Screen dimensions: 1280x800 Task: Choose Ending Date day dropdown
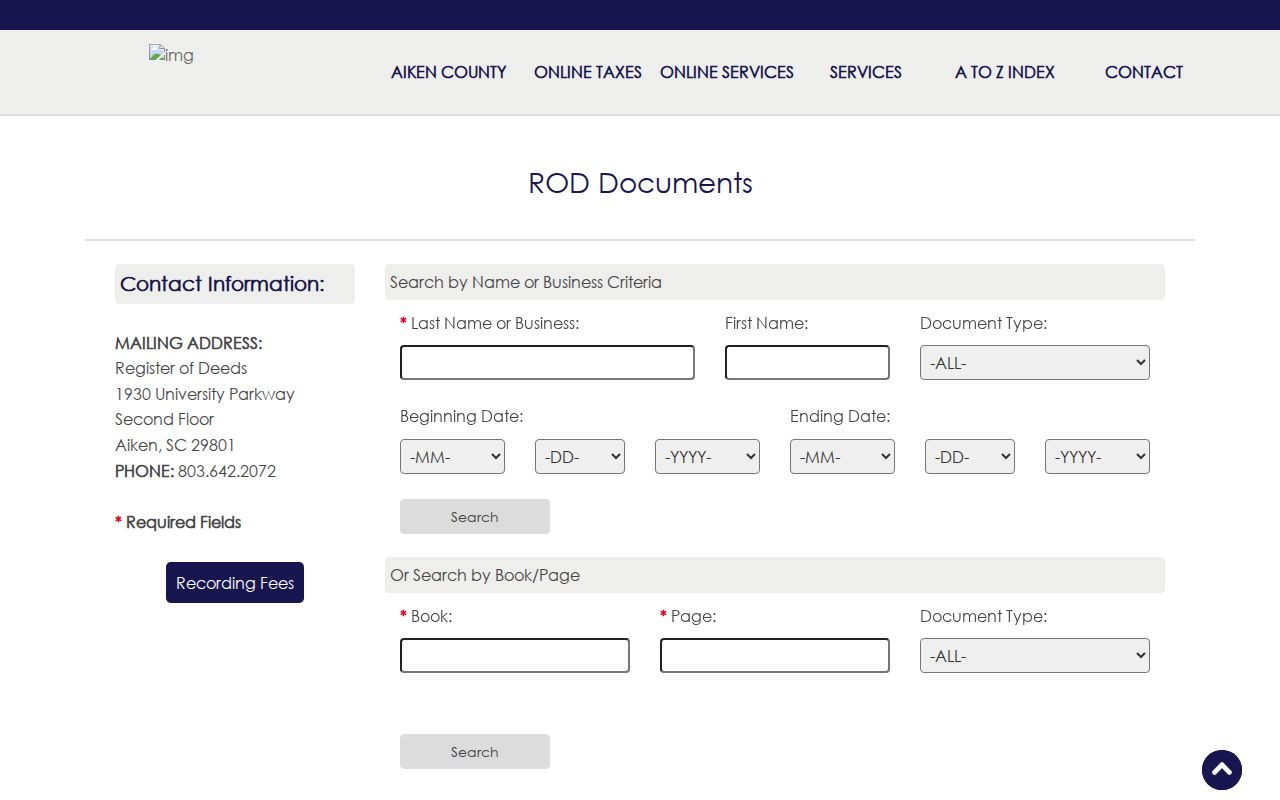(970, 456)
